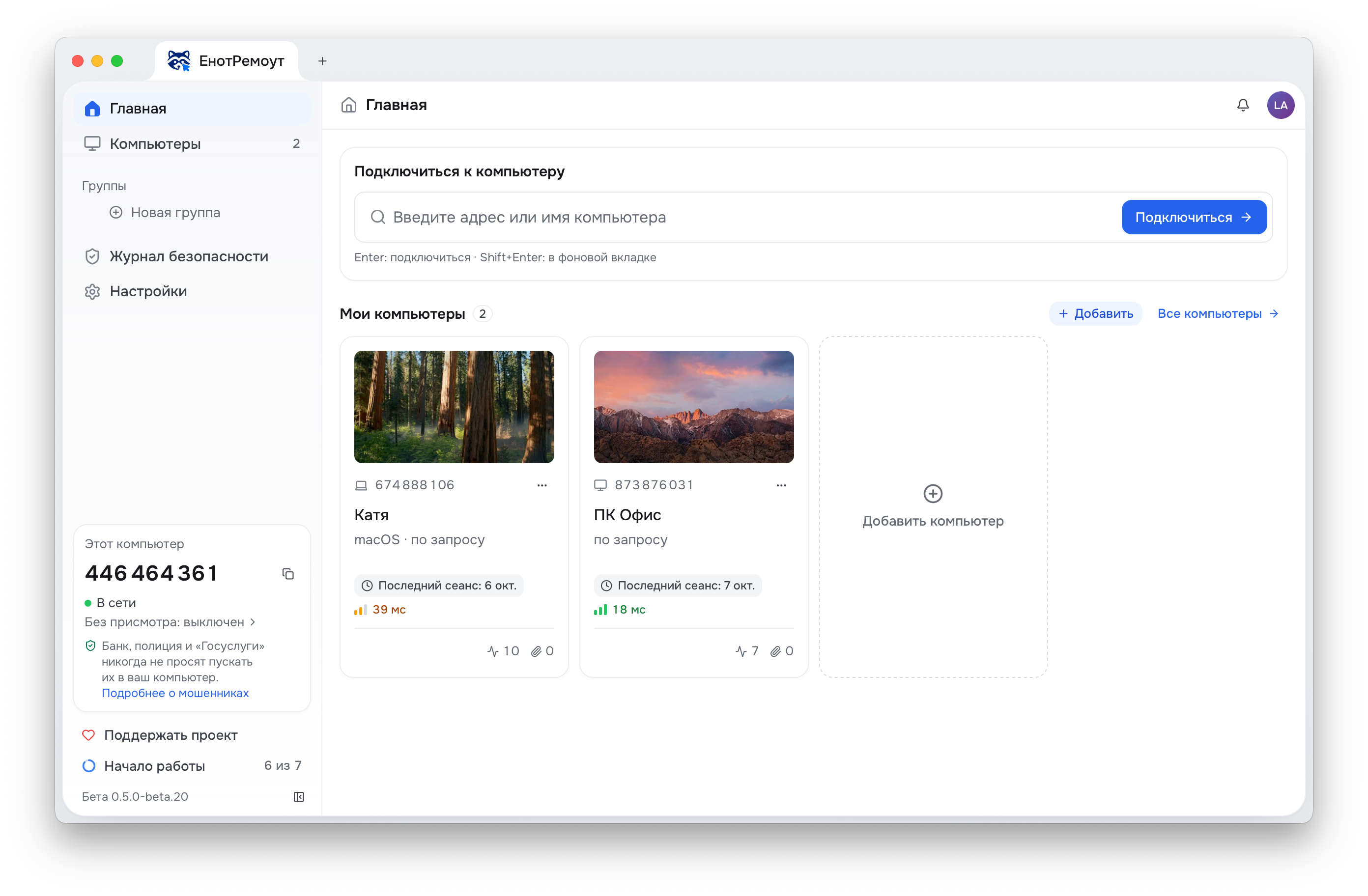Click the plus circle in Добавить компьютер tile
This screenshot has width=1368, height=896.
[x=932, y=493]
